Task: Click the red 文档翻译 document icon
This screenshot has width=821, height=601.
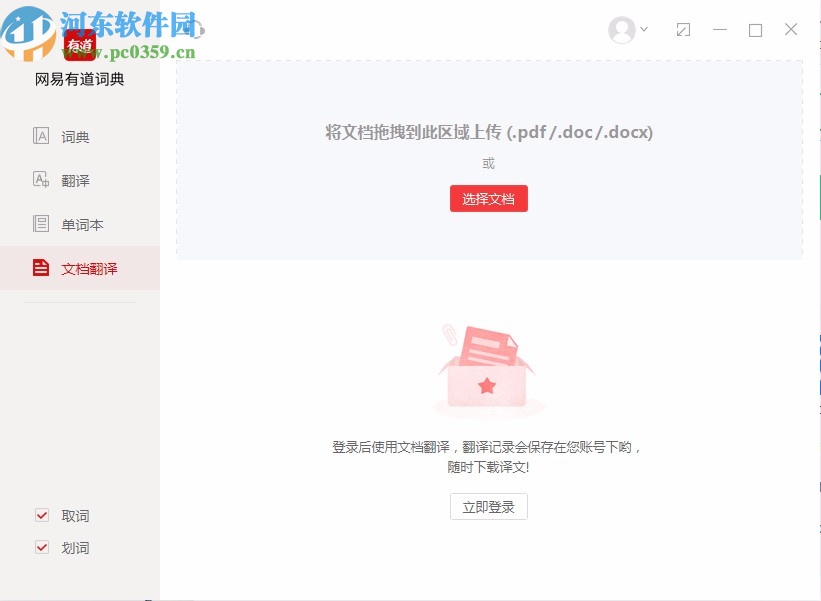Action: click(42, 268)
